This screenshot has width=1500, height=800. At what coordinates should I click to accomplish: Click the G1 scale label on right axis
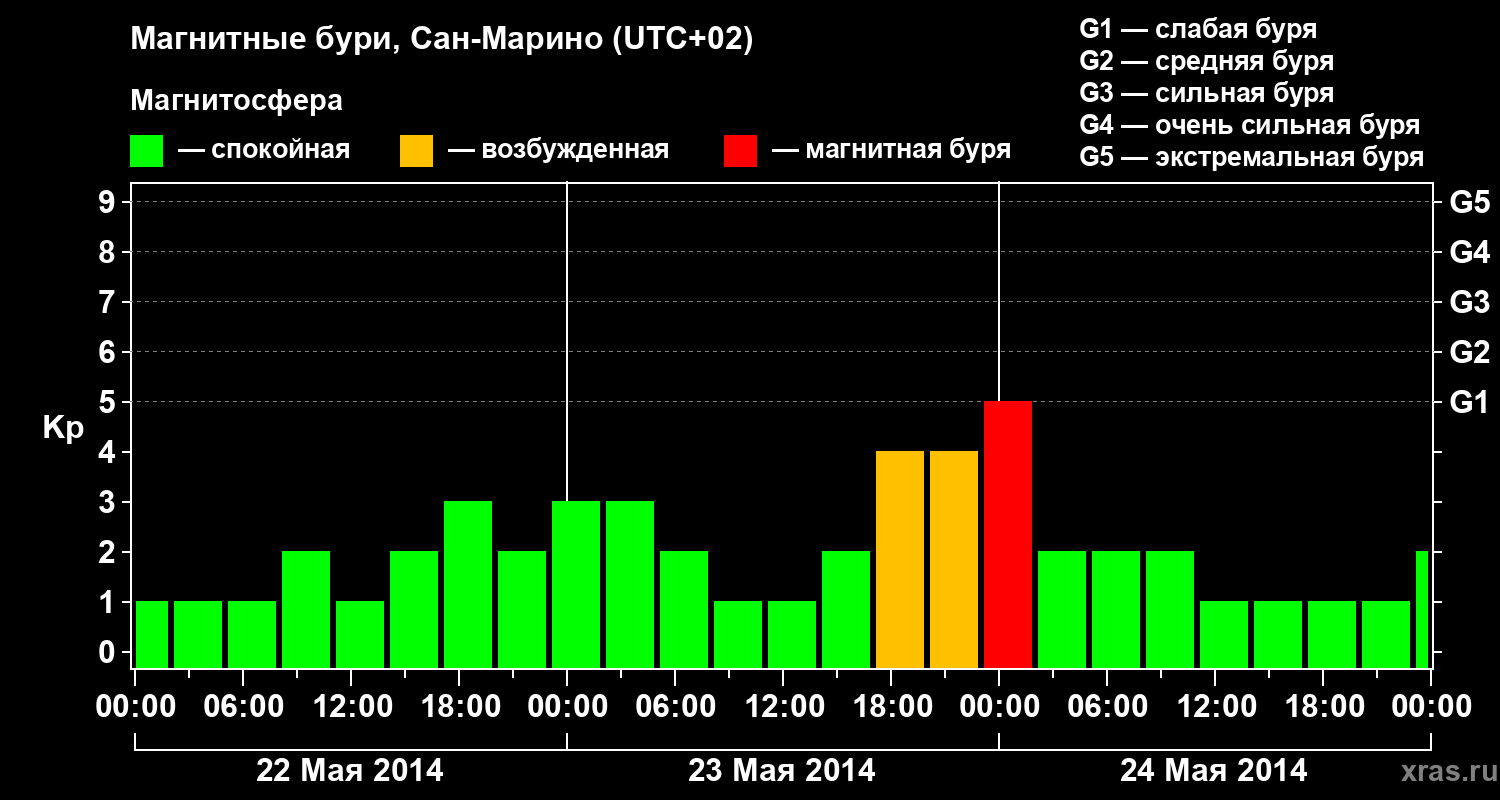coord(1470,403)
